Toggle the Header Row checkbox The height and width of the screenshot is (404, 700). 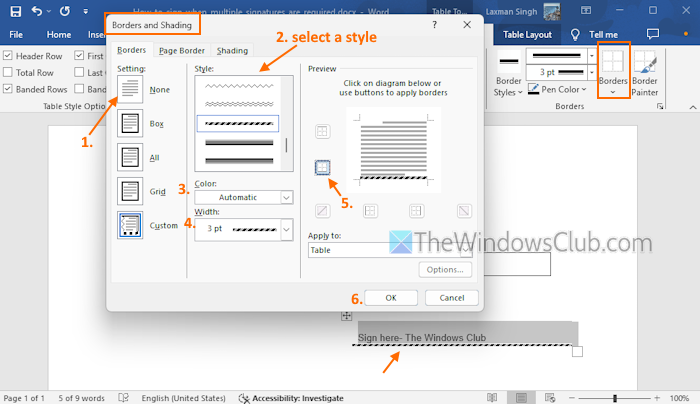[x=8, y=55]
